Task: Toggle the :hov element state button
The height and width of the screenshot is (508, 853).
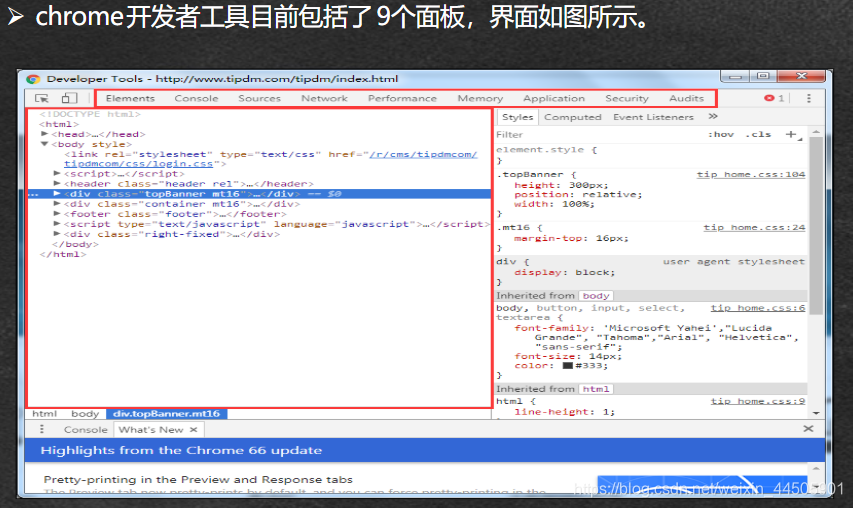Action: click(721, 134)
